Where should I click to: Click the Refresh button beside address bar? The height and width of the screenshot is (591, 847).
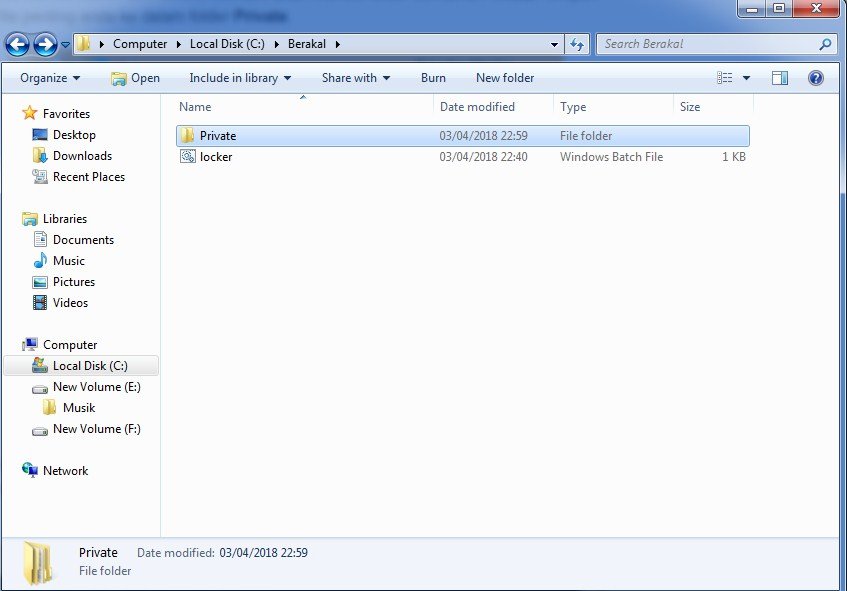pyautogui.click(x=577, y=44)
